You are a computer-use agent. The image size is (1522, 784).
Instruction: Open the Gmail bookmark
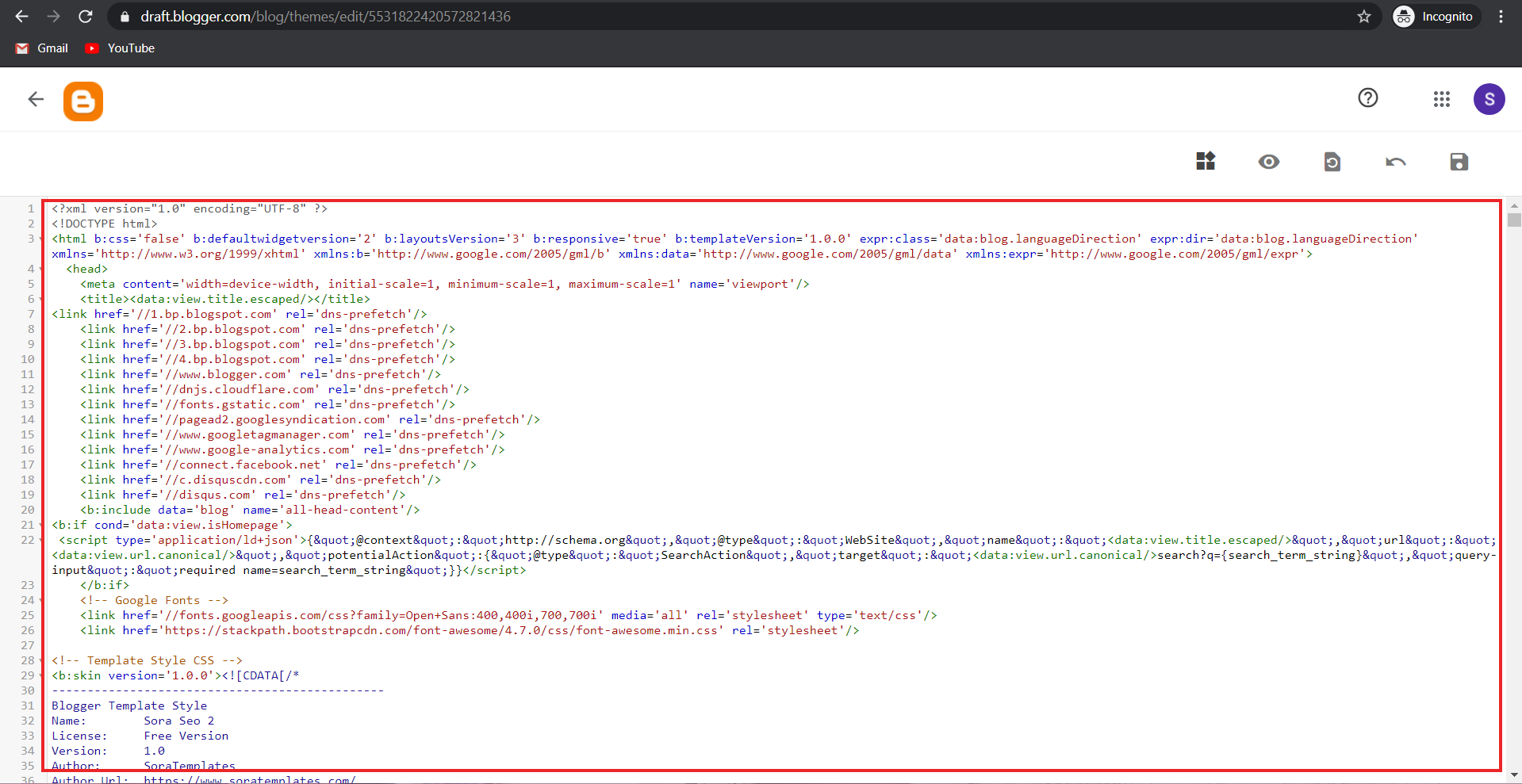[x=42, y=48]
